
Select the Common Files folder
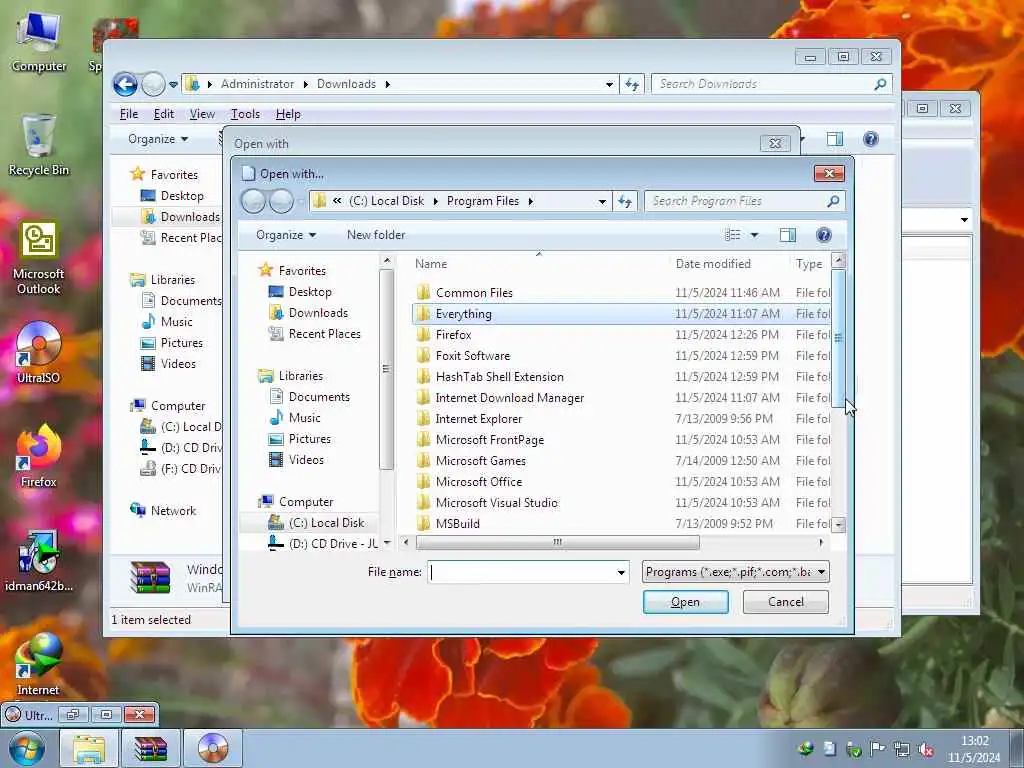pyautogui.click(x=474, y=293)
